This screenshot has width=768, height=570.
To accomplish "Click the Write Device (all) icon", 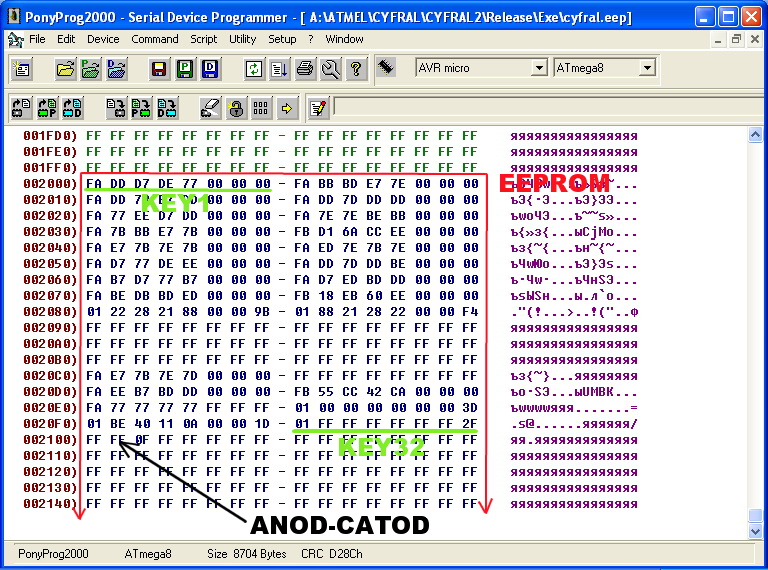I will pos(116,108).
